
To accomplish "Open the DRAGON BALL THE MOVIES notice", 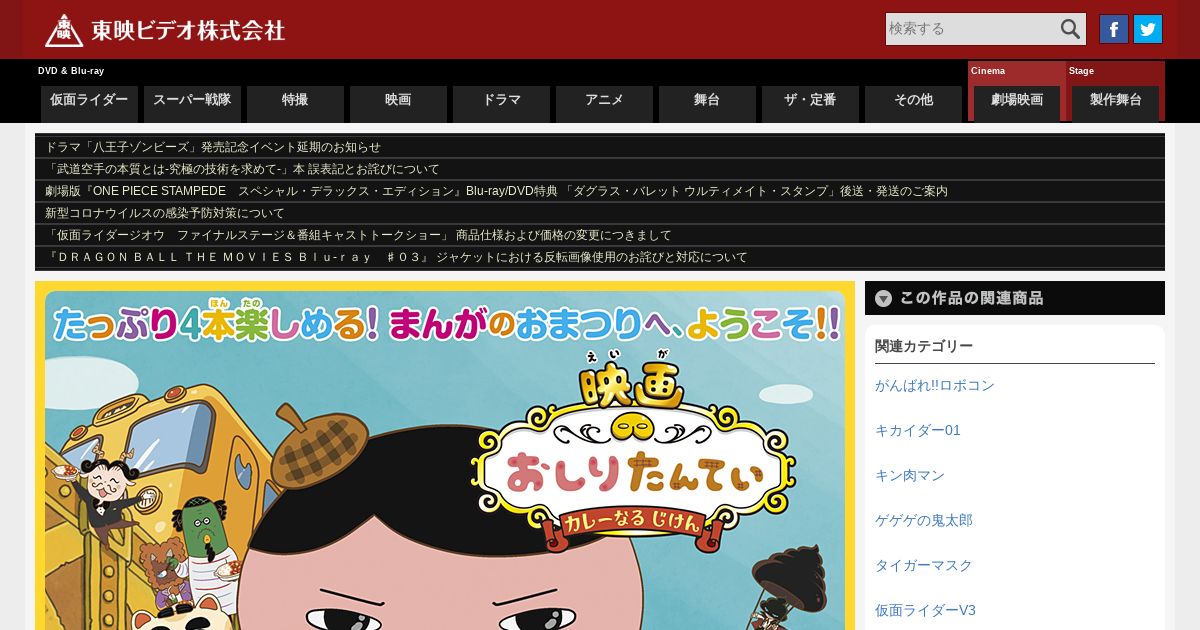I will pos(396,257).
